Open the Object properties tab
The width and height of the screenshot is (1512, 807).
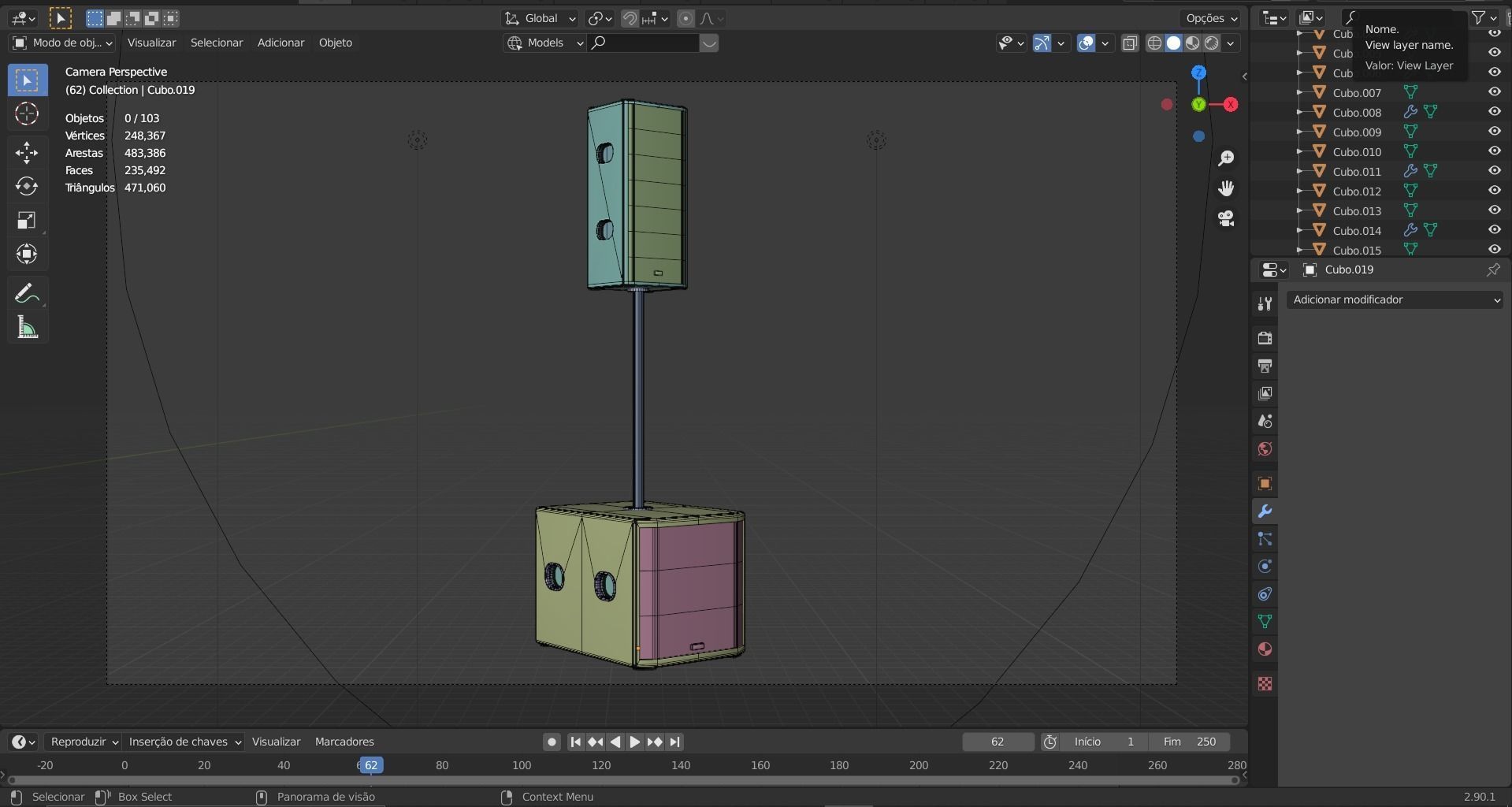1265,483
